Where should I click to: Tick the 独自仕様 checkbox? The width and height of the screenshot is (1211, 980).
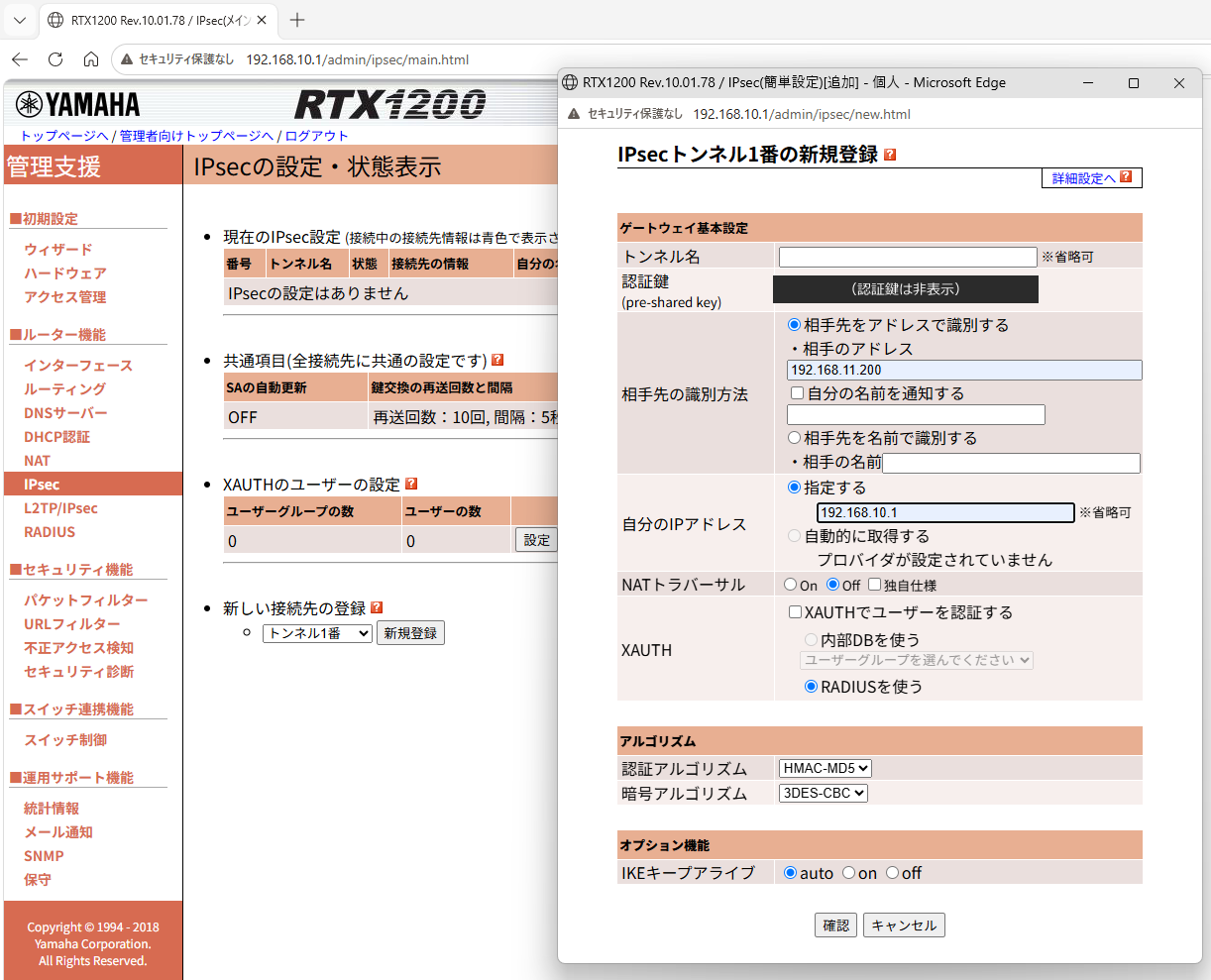coord(875,585)
